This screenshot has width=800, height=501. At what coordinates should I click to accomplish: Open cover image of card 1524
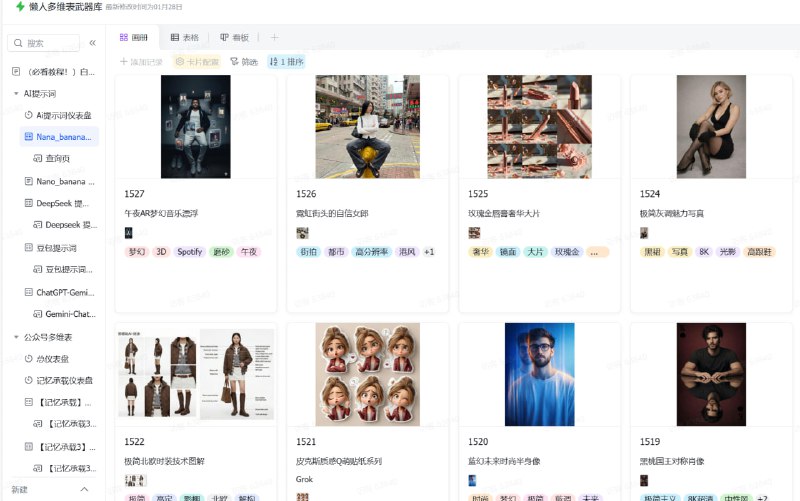pos(711,127)
